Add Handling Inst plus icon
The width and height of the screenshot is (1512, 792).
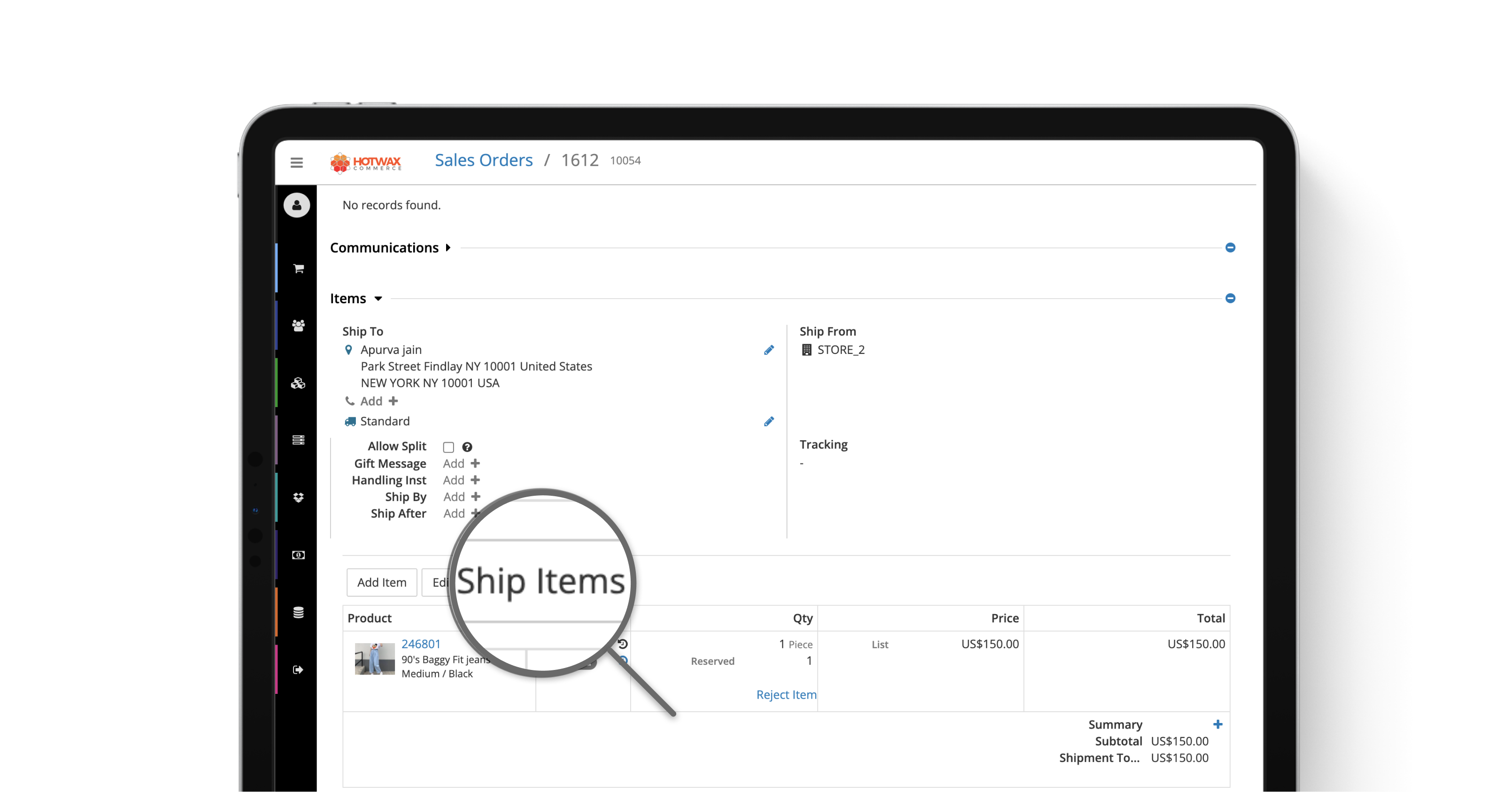pos(475,480)
